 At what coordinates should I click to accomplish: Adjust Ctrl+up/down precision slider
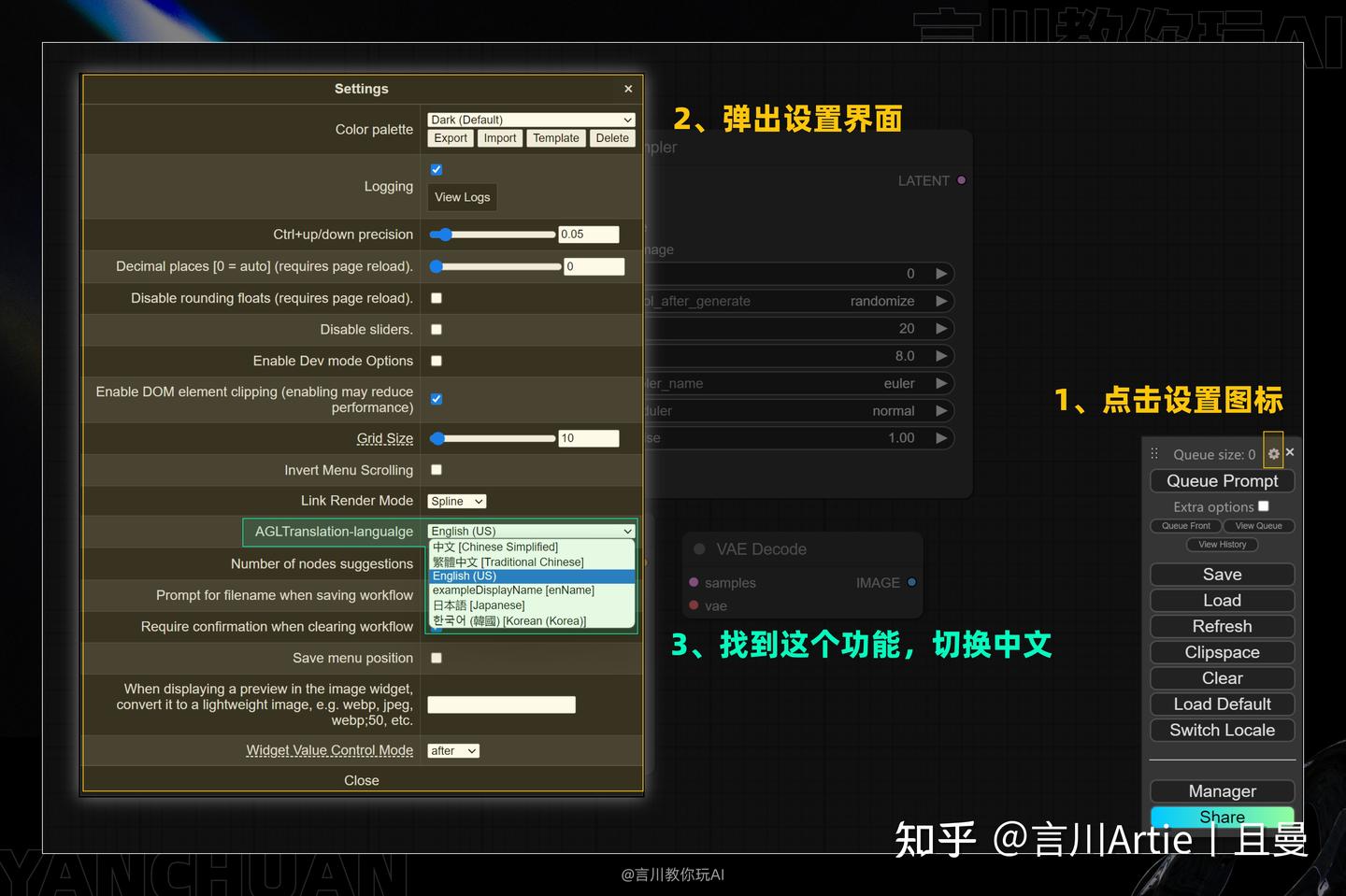click(492, 235)
